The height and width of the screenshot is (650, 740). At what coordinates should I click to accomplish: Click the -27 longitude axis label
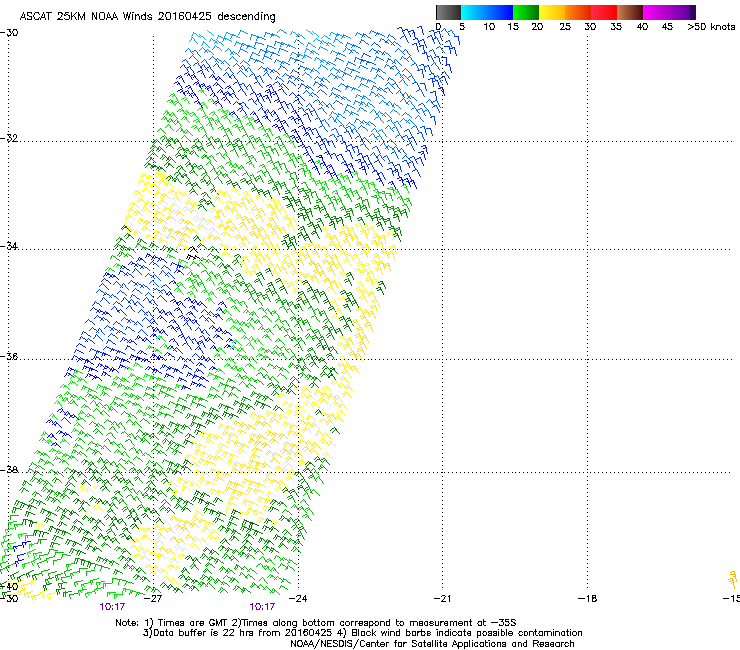[x=153, y=599]
